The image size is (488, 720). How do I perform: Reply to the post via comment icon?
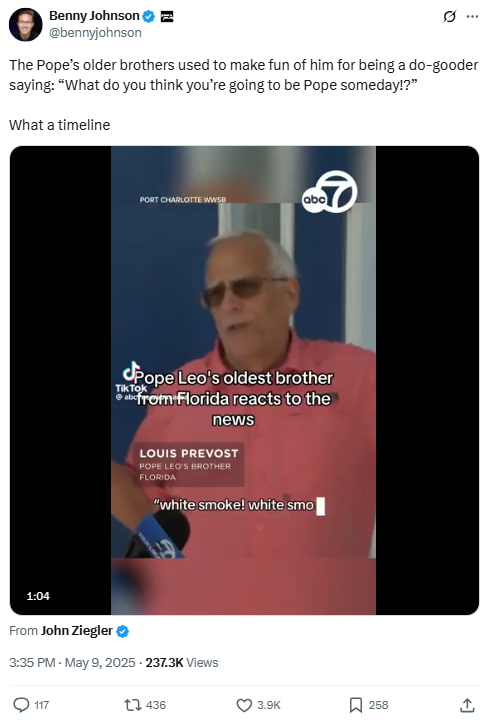(31, 705)
